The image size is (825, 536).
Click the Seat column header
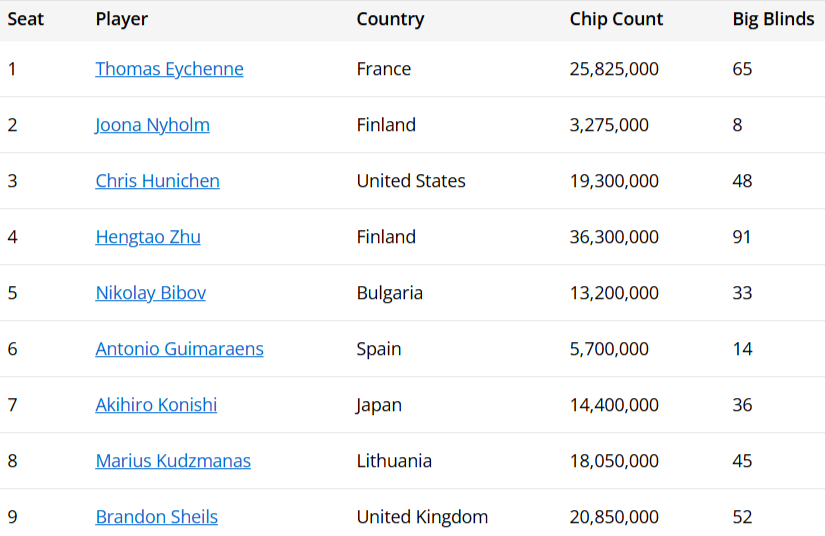coord(26,19)
